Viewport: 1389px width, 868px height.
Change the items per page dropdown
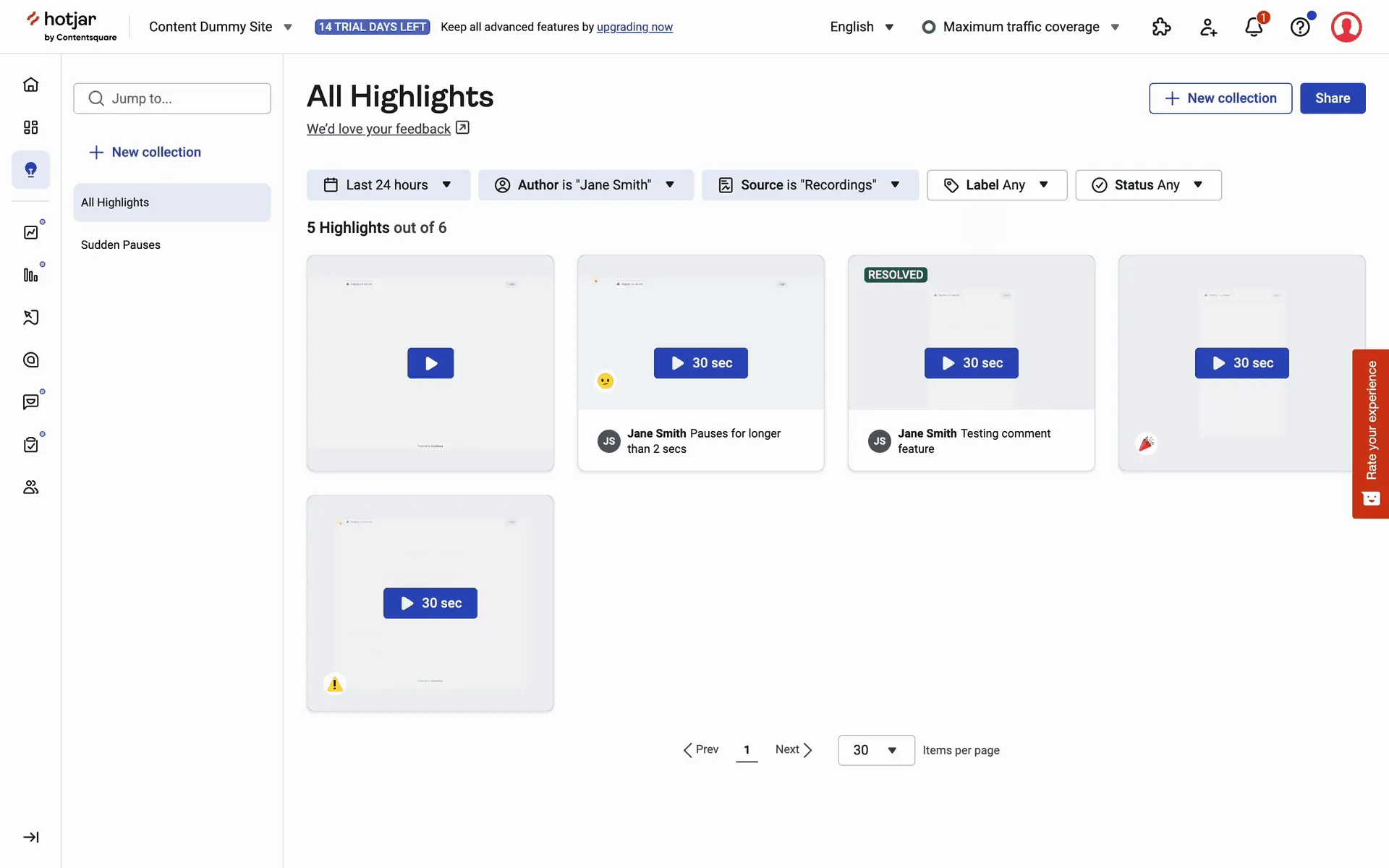point(875,750)
